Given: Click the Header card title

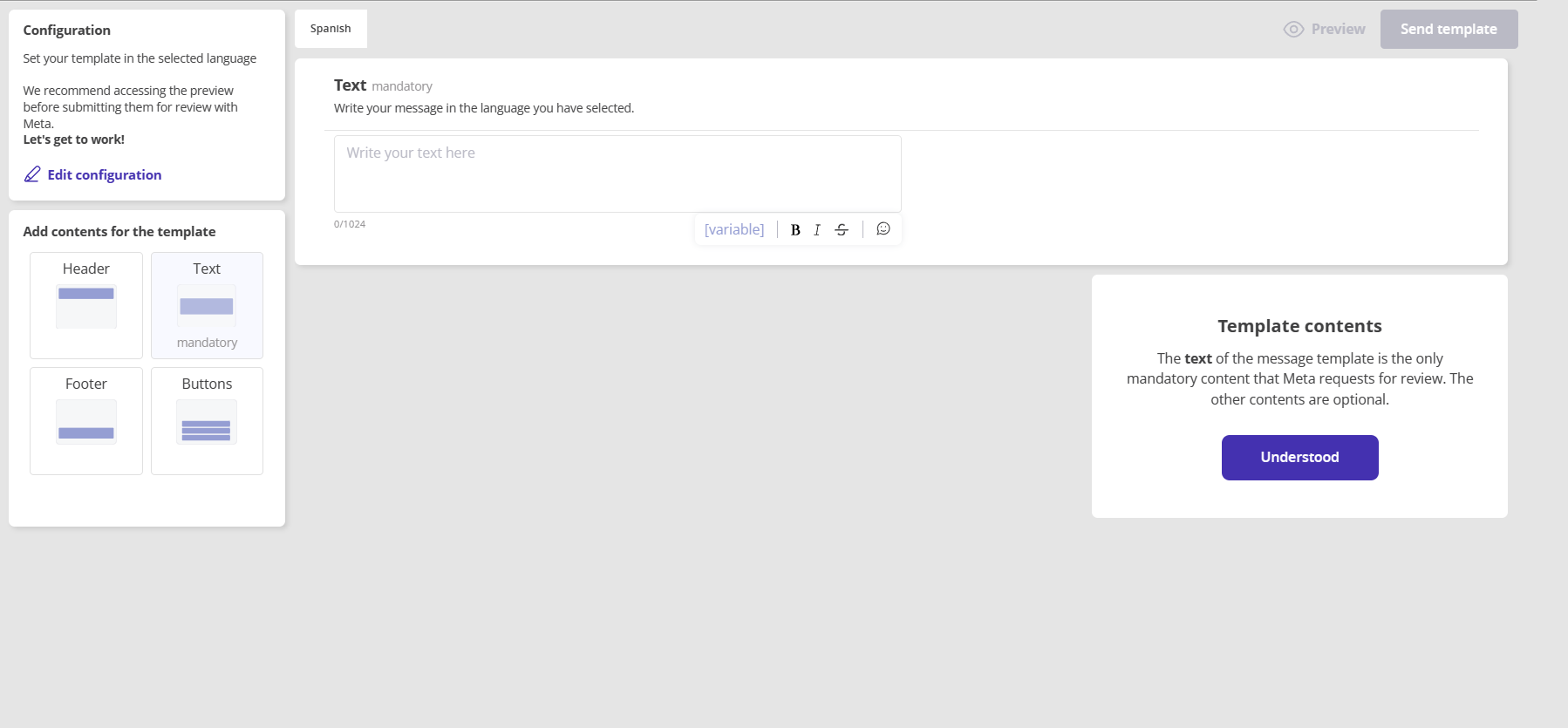Looking at the screenshot, I should 86,269.
